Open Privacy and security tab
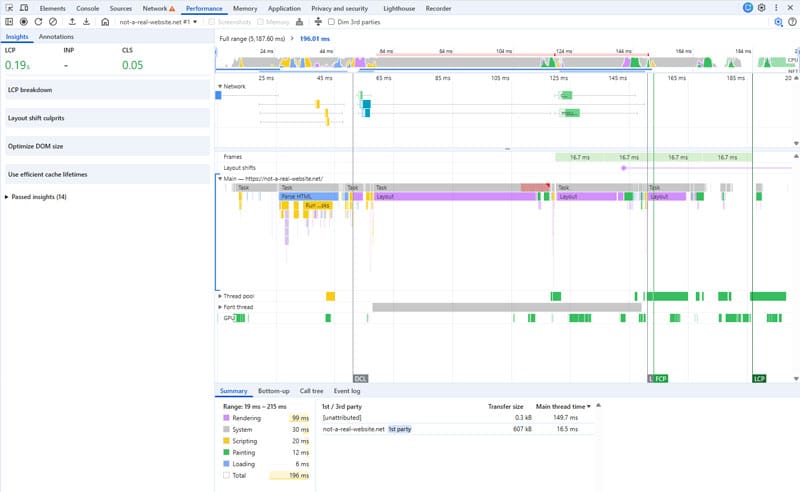Screen dimensions: 800x492 [x=339, y=9]
